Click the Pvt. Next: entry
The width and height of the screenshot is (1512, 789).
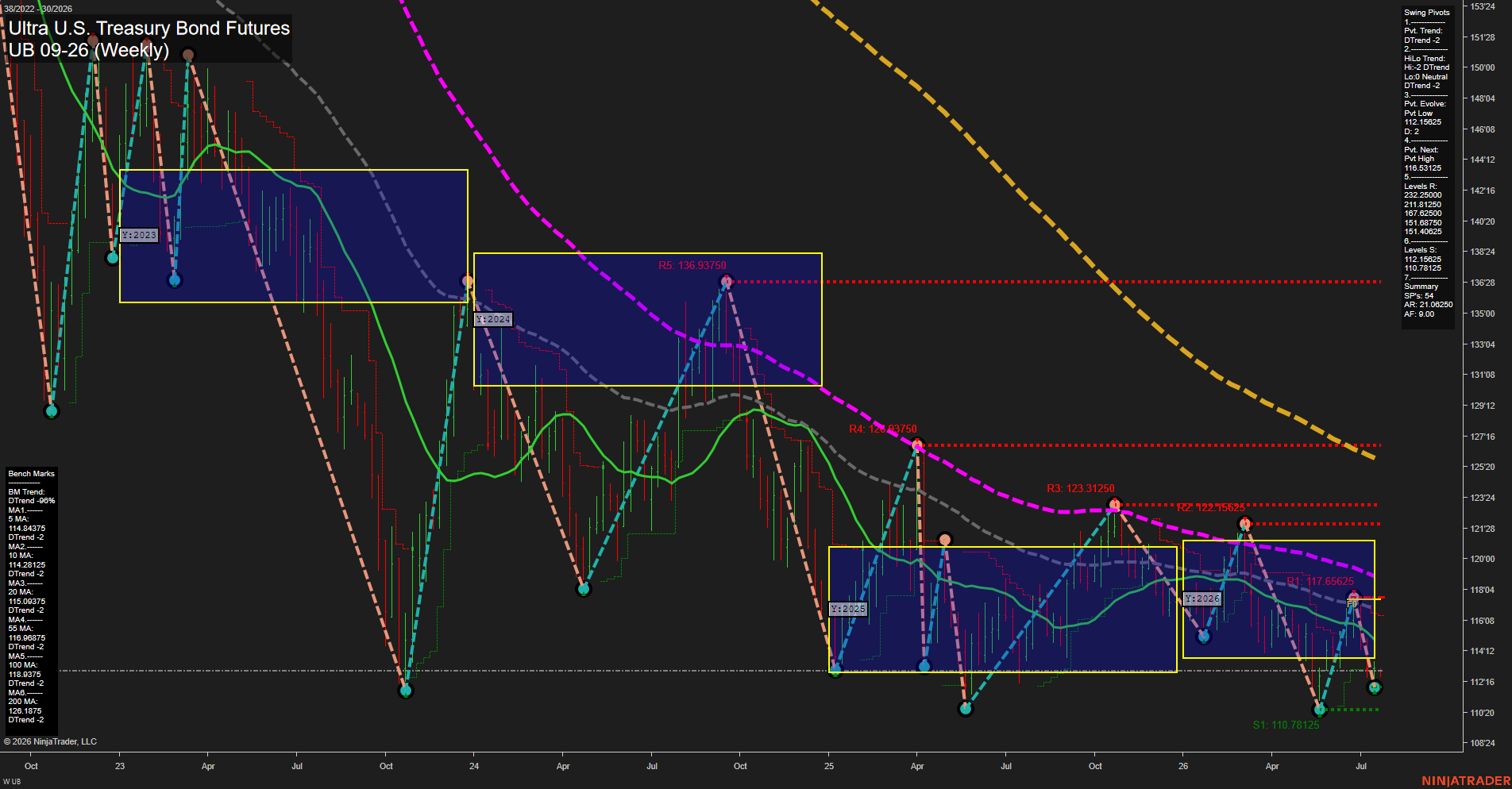point(1421,150)
